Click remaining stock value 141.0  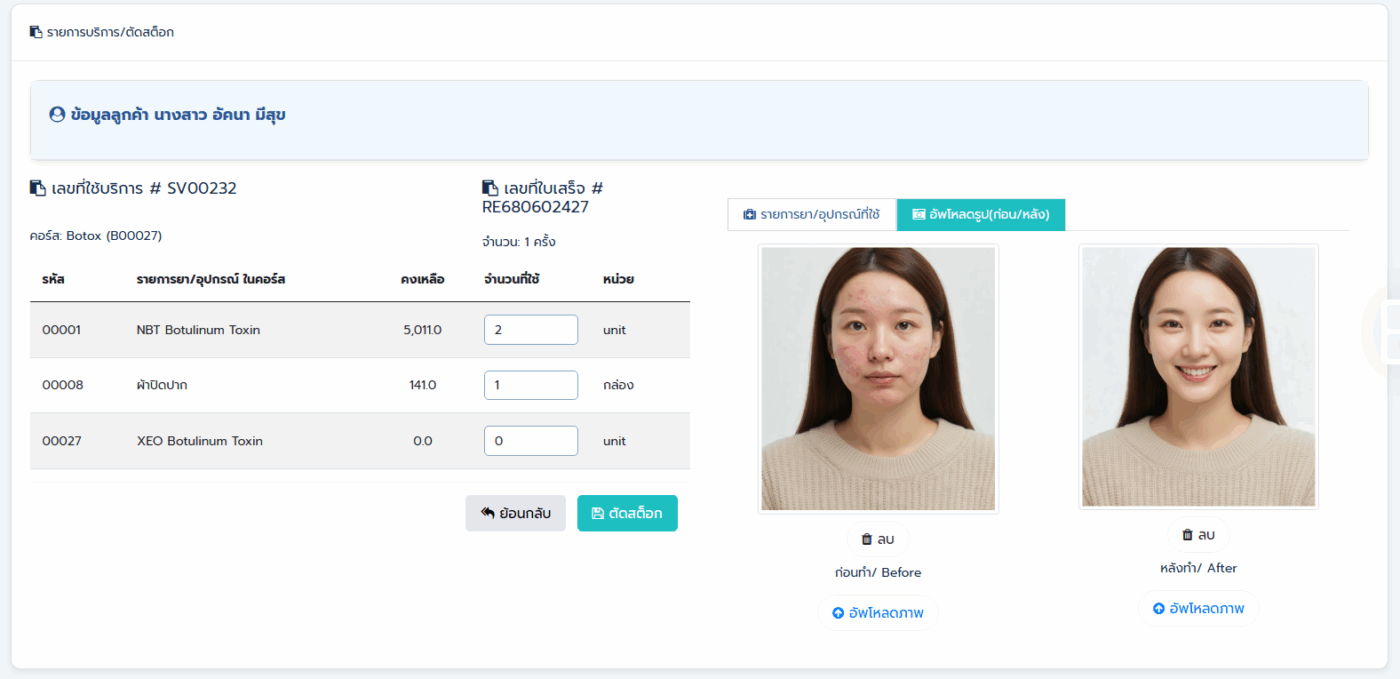[x=422, y=385]
